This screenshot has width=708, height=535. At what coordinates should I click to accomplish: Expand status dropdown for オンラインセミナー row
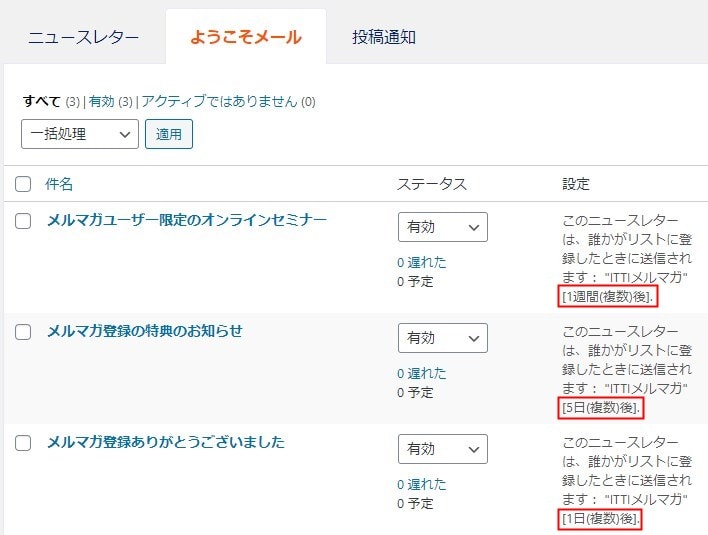coord(442,227)
